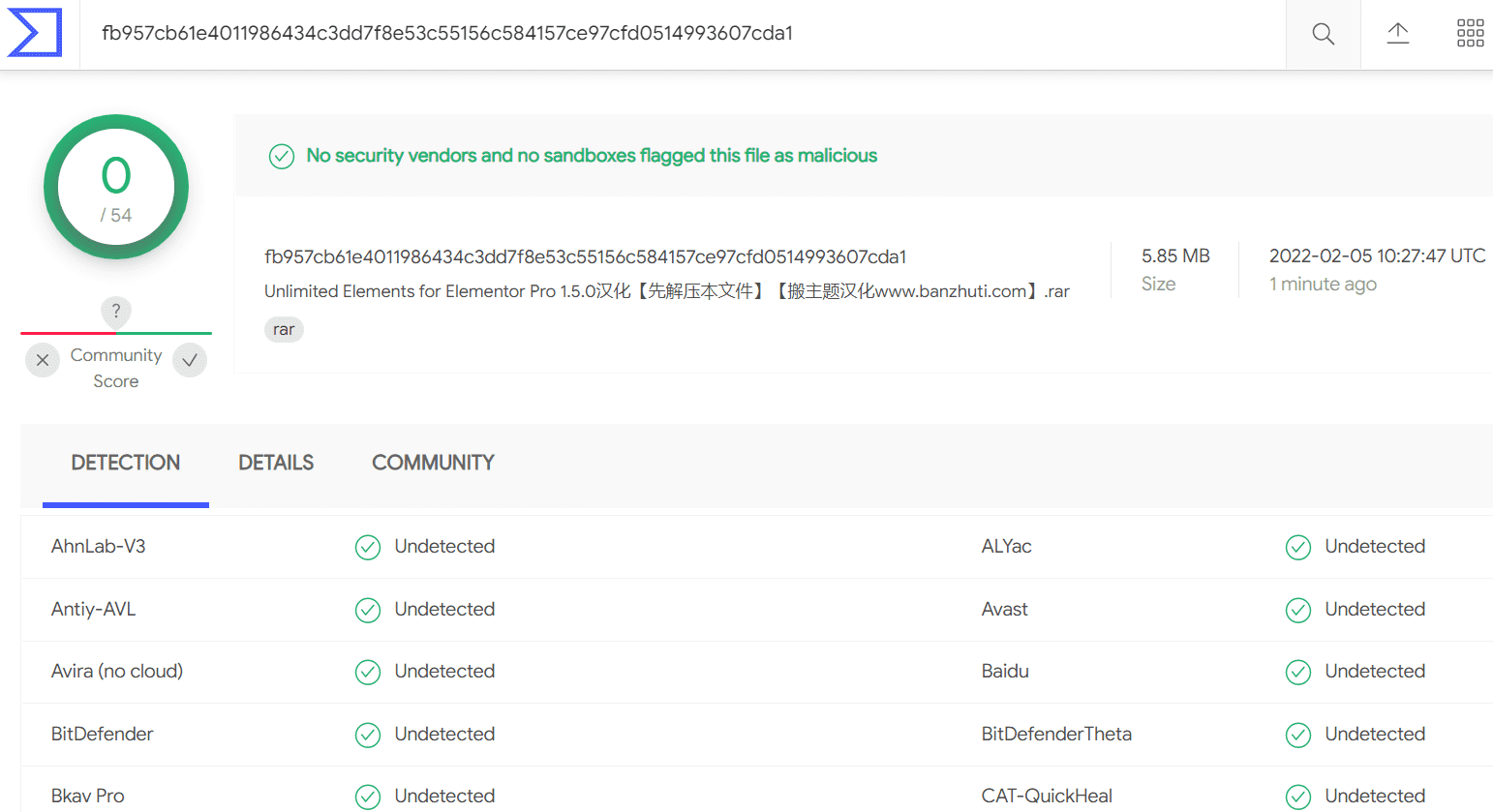Switch to the COMMUNITY tab
The width and height of the screenshot is (1493, 812).
(x=433, y=463)
